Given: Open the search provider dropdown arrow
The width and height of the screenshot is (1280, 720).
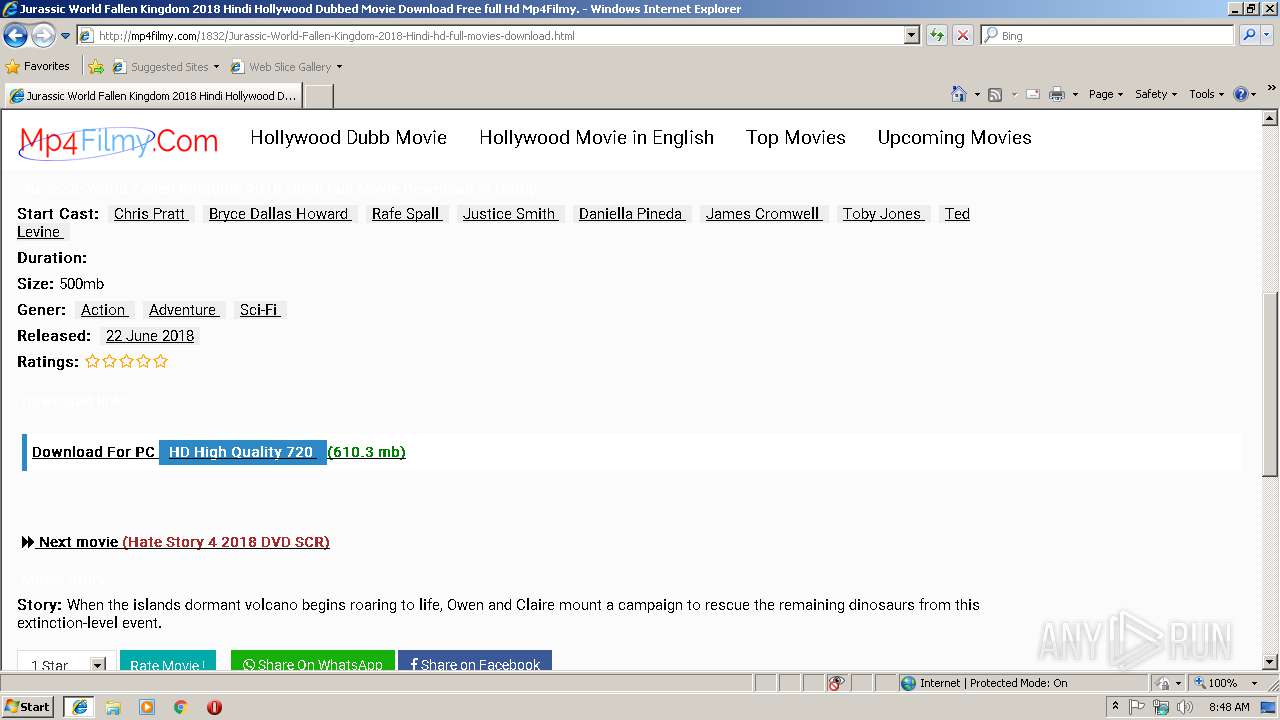Looking at the screenshot, I should coord(1267,35).
